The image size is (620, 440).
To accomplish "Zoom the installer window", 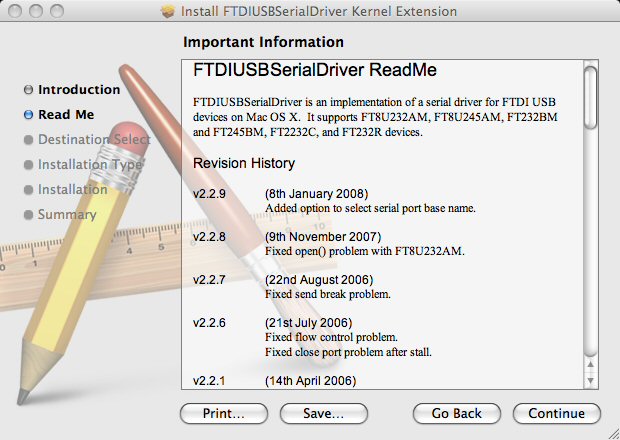I will point(57,11).
